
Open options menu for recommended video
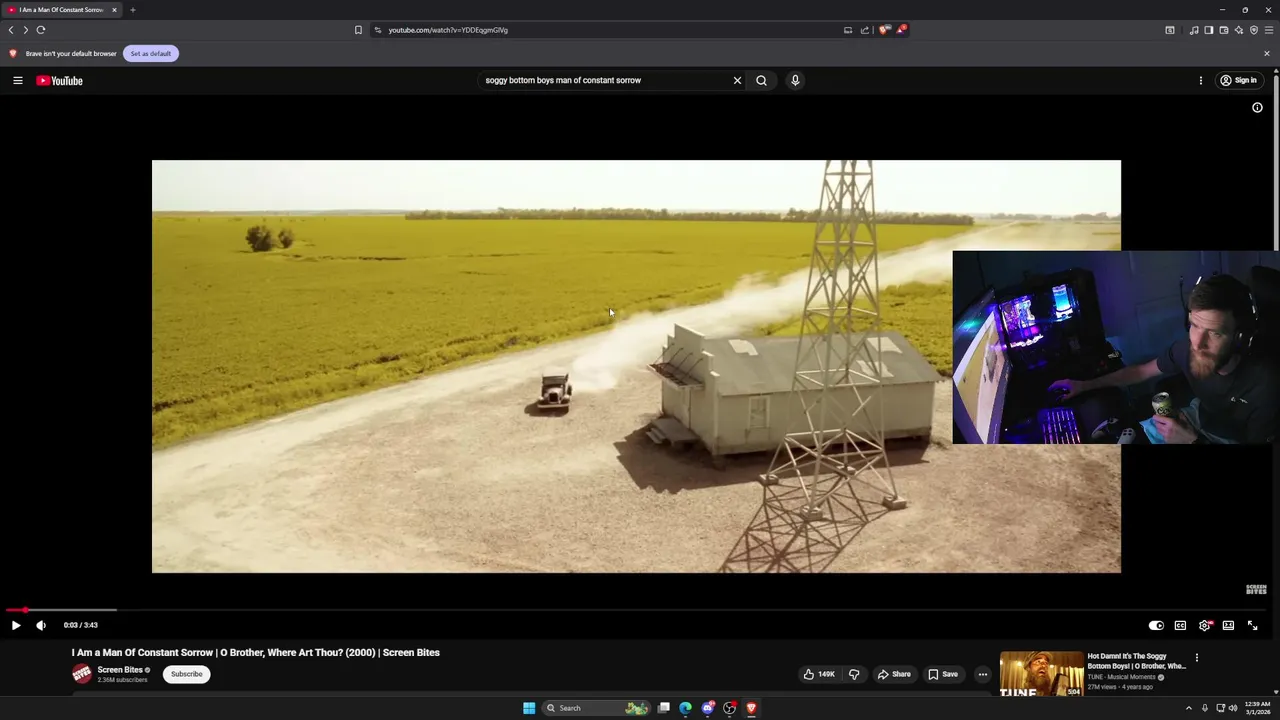pyautogui.click(x=1196, y=658)
